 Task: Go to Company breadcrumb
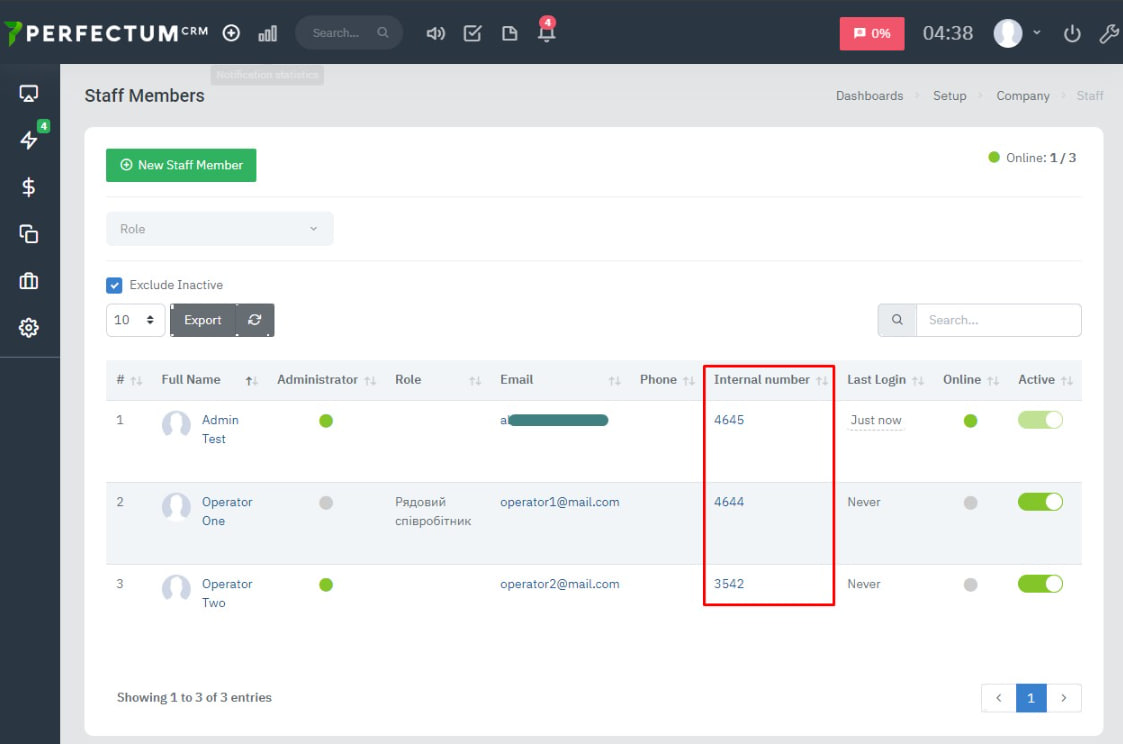point(1022,96)
